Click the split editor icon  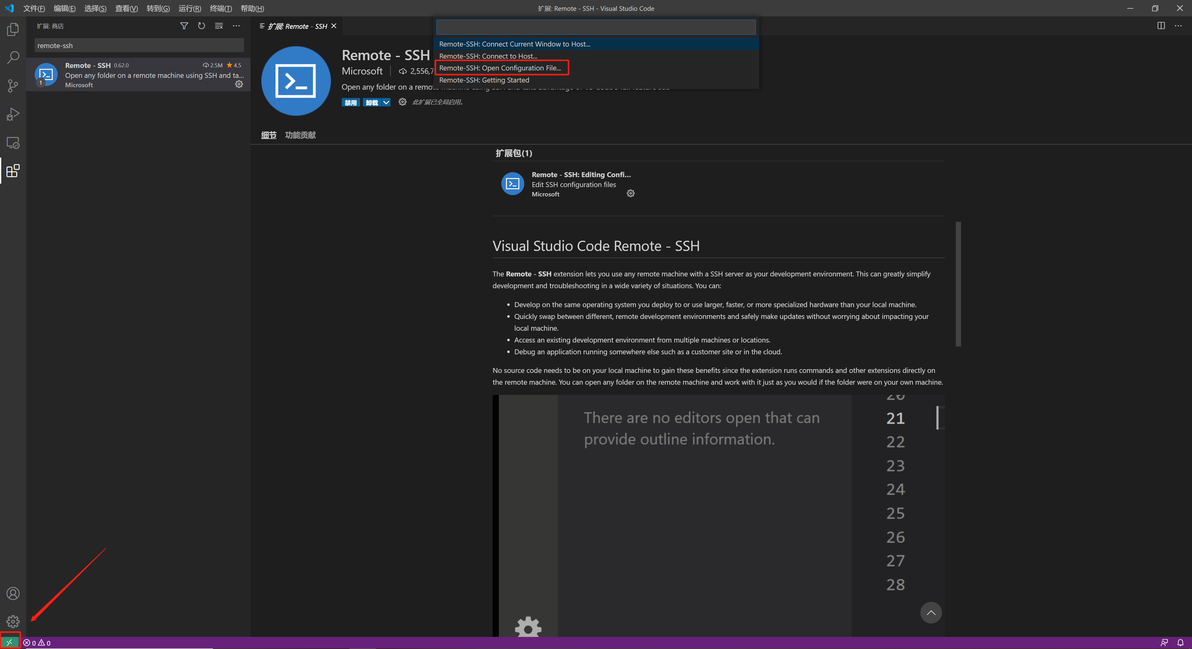(1161, 26)
